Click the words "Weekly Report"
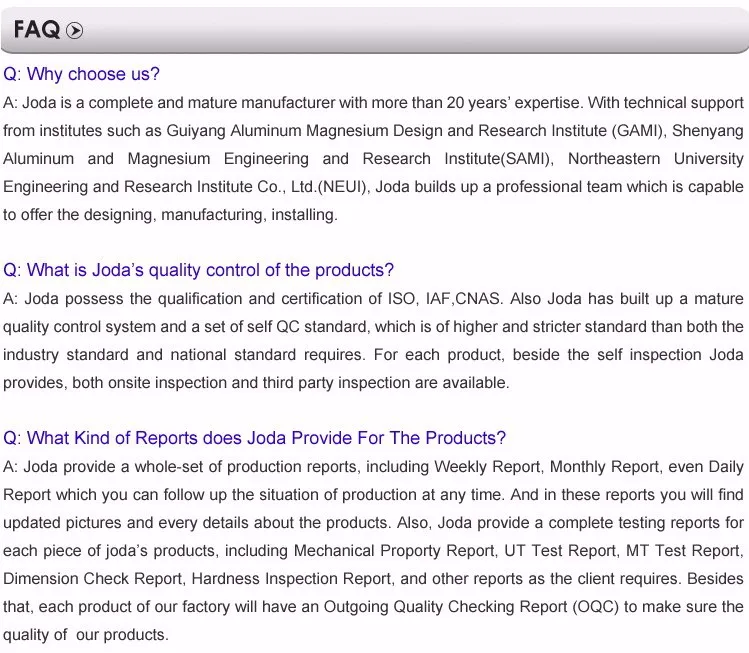 487,466
